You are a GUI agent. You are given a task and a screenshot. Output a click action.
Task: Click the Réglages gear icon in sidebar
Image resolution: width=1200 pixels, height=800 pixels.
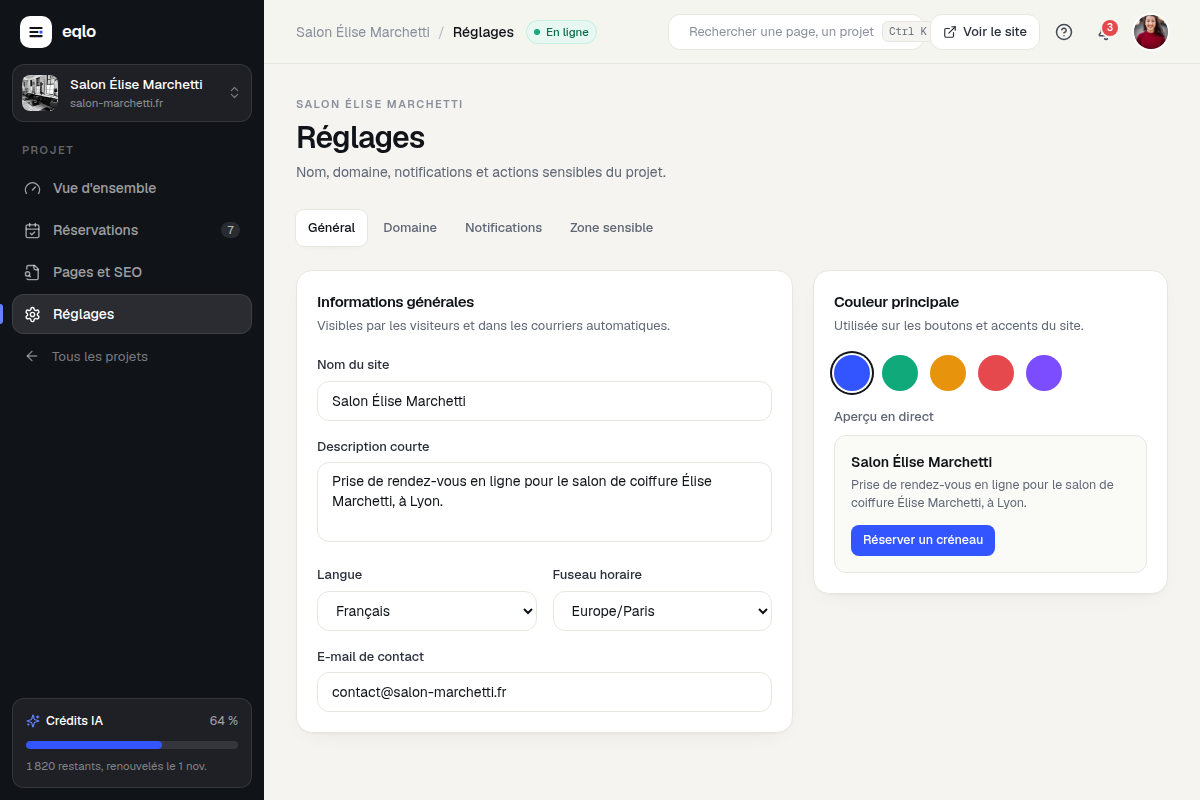click(x=33, y=314)
